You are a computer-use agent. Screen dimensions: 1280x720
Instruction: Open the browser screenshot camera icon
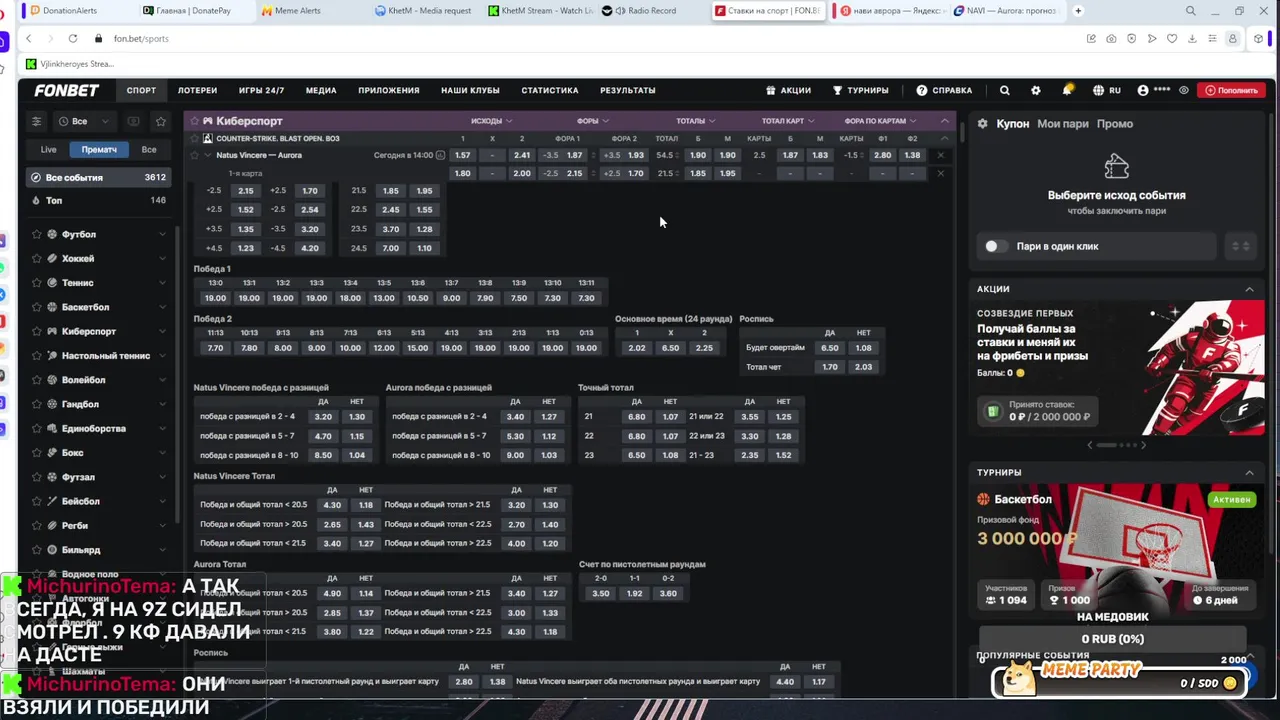[1111, 38]
